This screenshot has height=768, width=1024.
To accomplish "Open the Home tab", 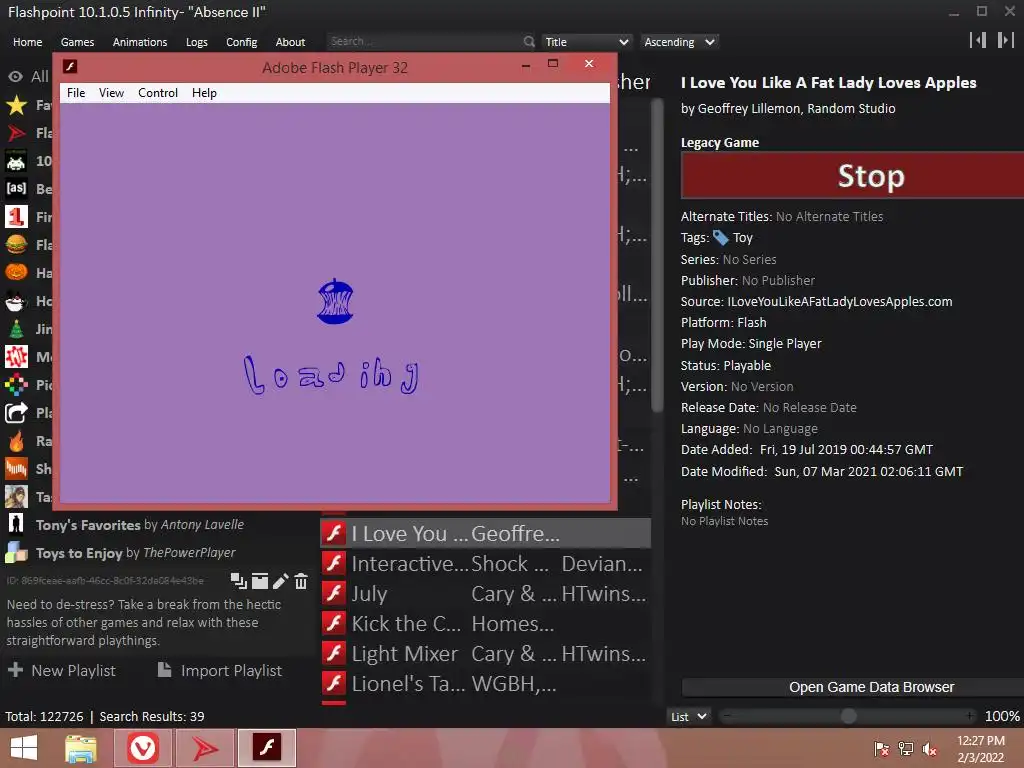I will [x=27, y=42].
